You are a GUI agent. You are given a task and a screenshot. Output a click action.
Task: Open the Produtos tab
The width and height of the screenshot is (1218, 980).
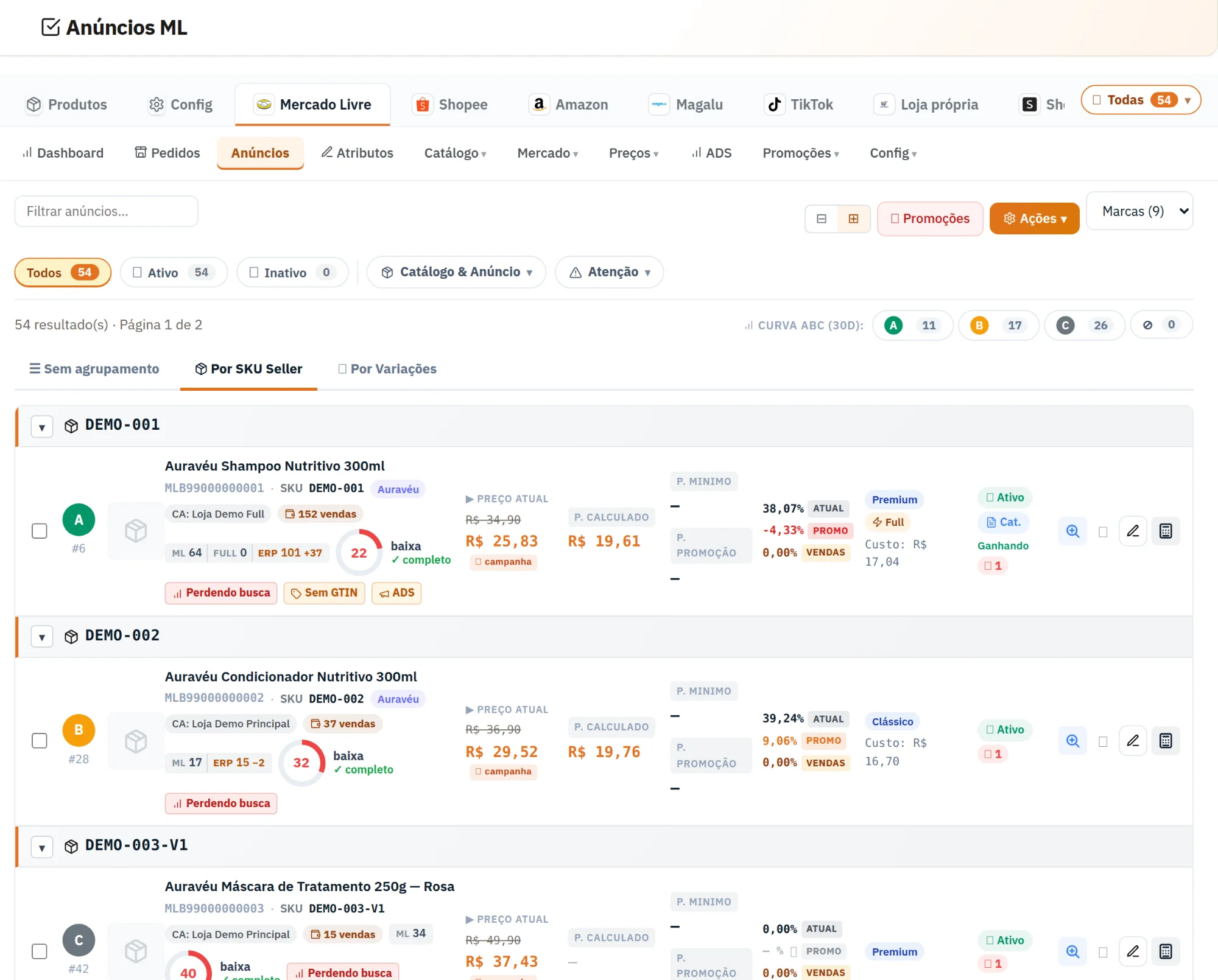pyautogui.click(x=67, y=105)
